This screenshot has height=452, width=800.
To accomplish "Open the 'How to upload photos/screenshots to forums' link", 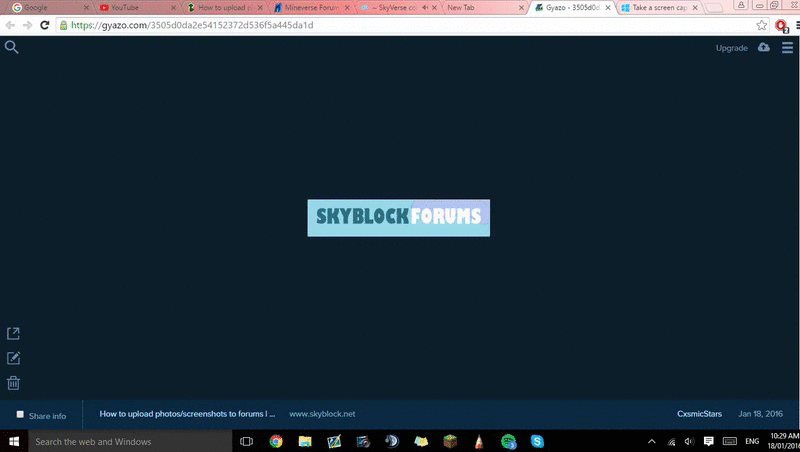I will [187, 414].
